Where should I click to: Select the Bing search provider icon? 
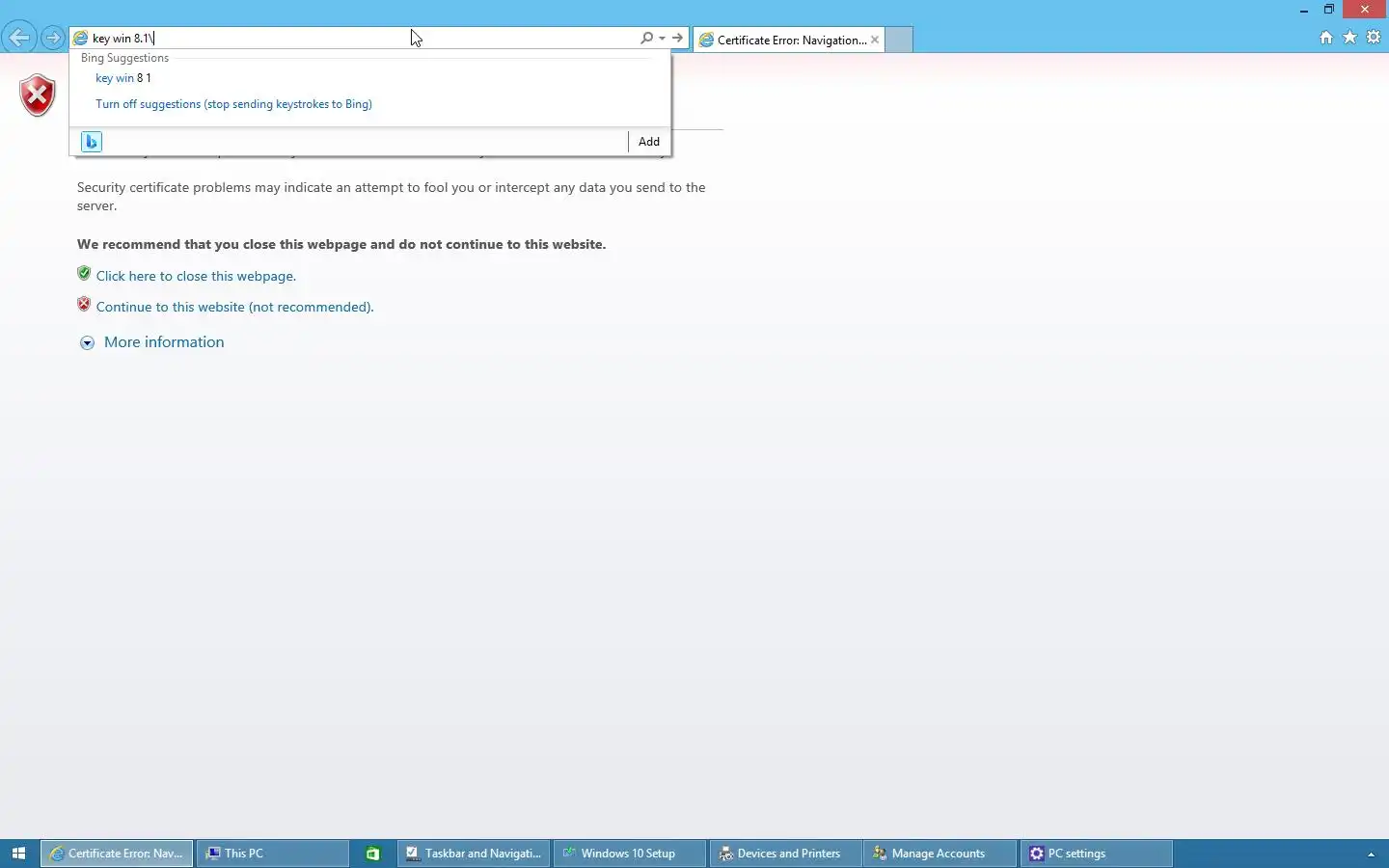[x=92, y=142]
